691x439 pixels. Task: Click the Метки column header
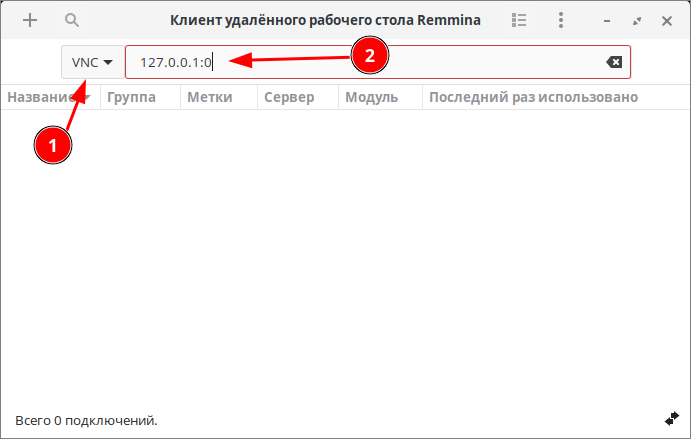(x=210, y=97)
